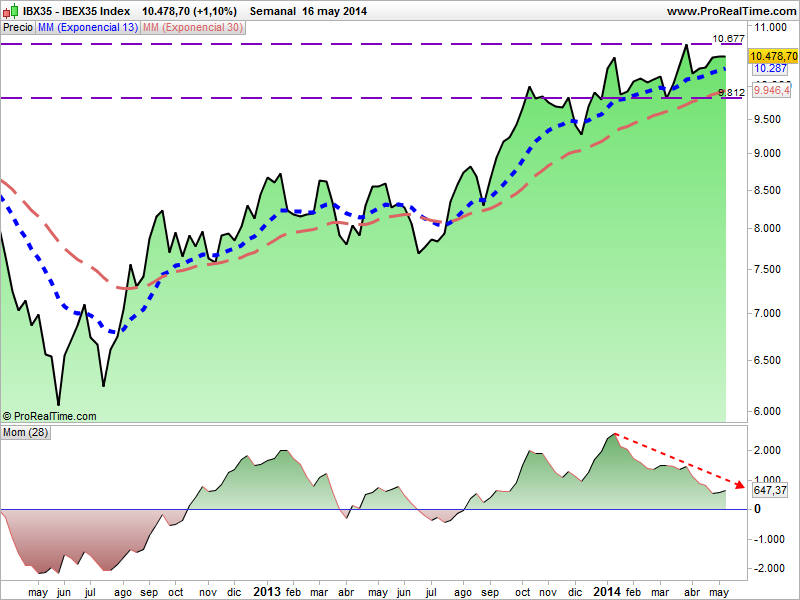Viewport: 800px width, 600px height.
Task: Click the © ProRealTime.com watermark
Action: pyautogui.click(x=50, y=416)
